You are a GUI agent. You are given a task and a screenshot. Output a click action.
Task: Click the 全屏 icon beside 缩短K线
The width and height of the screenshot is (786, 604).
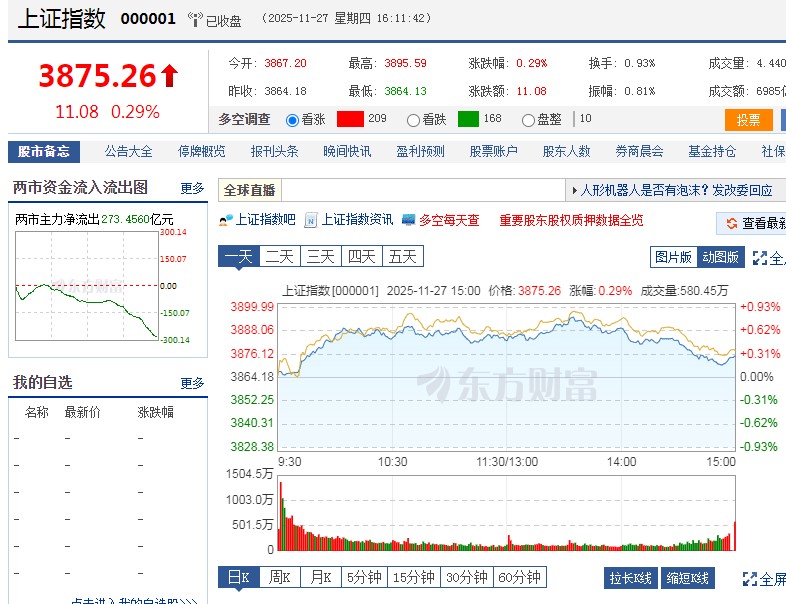click(750, 579)
